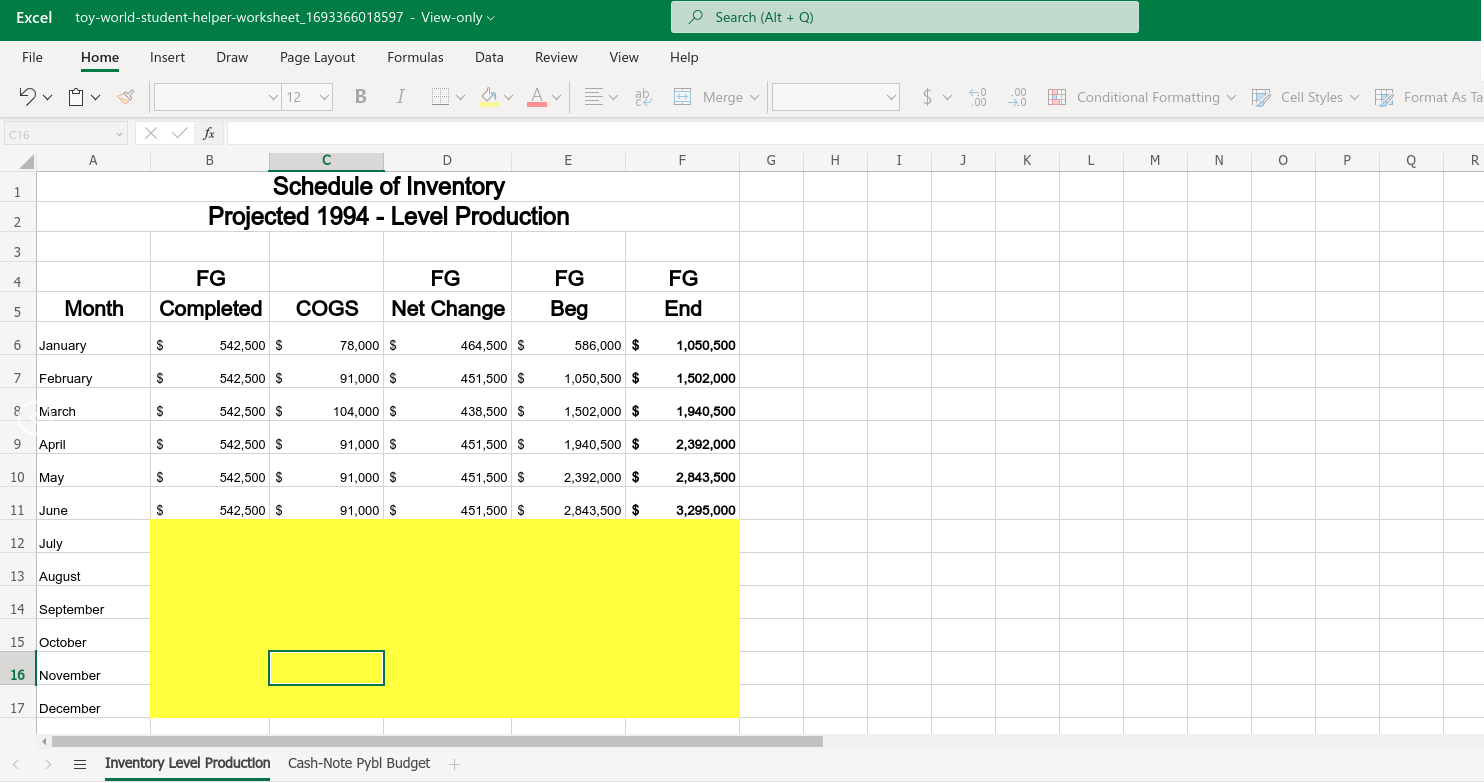This screenshot has height=783, width=1484.
Task: Expand the number format dropdown
Action: click(891, 97)
